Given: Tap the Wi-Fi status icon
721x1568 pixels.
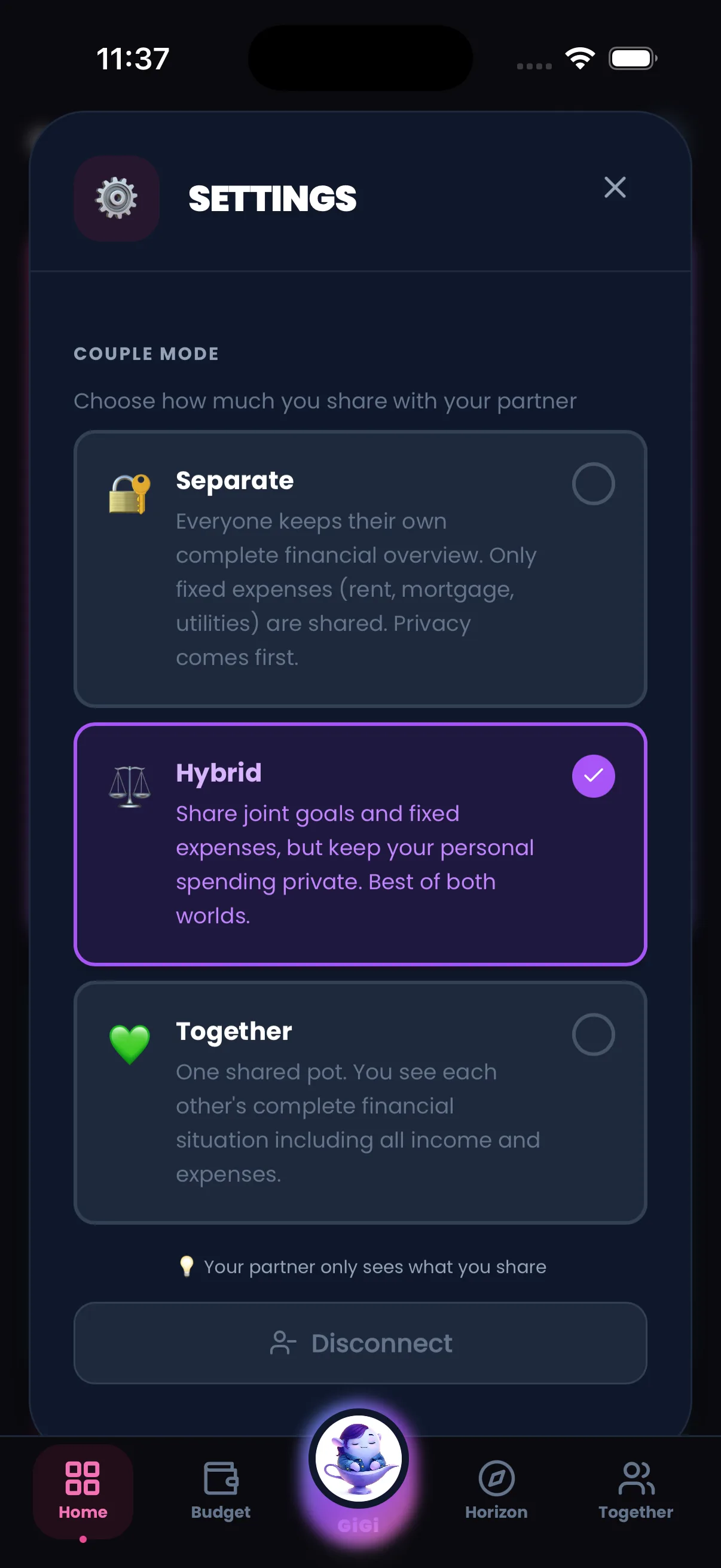Looking at the screenshot, I should pyautogui.click(x=580, y=58).
